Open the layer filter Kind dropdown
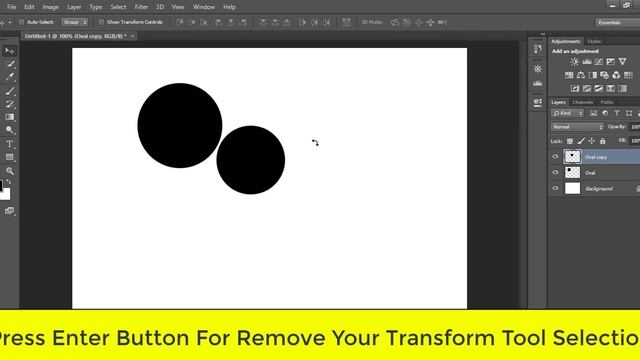Image resolution: width=640 pixels, height=360 pixels. tap(567, 113)
